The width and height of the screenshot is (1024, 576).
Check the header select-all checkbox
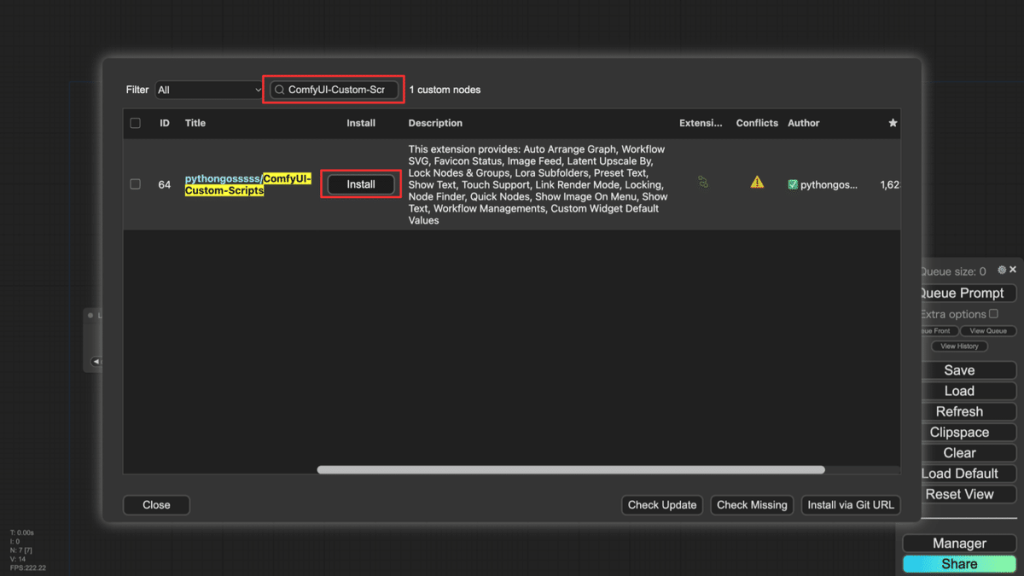[x=136, y=122]
